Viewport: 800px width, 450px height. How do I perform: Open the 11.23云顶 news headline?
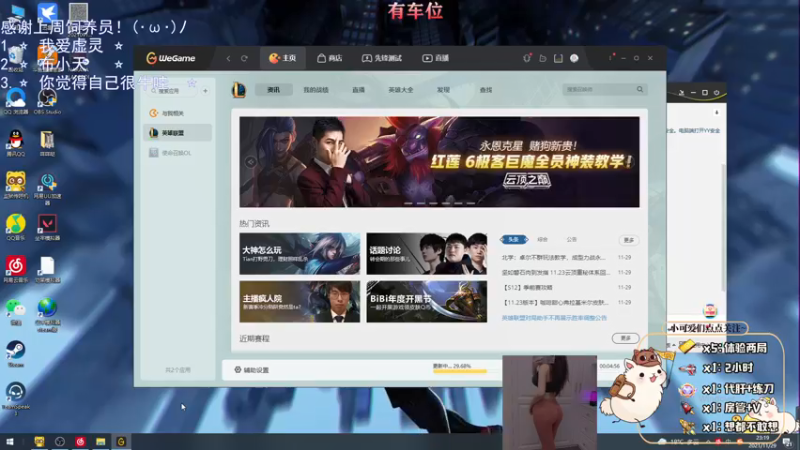coord(556,272)
